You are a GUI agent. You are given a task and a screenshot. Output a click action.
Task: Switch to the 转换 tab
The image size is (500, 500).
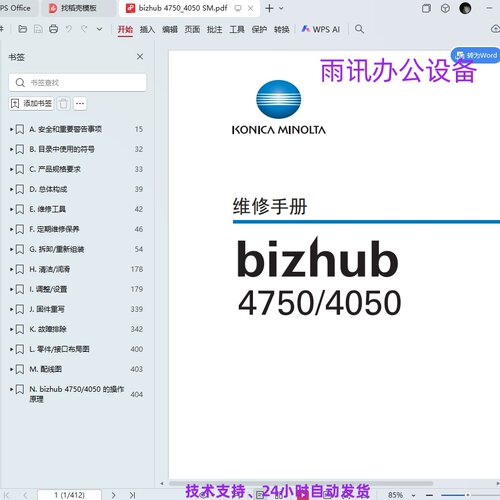[281, 29]
